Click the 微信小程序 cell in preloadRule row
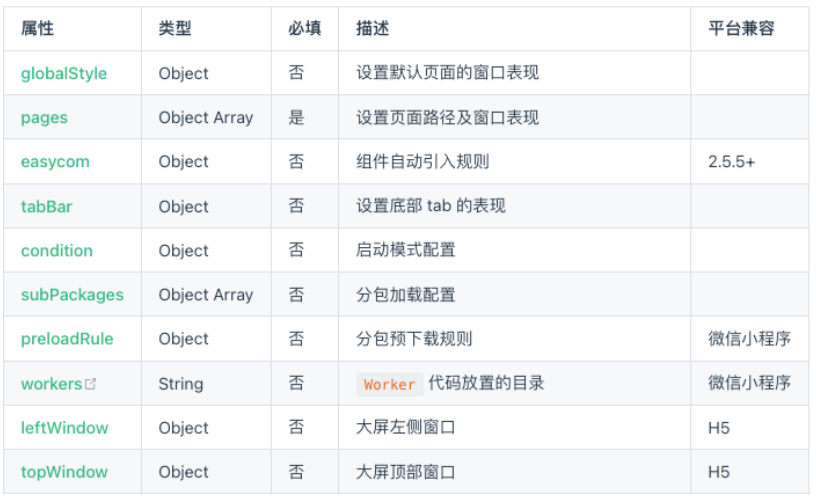This screenshot has height=501, width=816. (749, 339)
